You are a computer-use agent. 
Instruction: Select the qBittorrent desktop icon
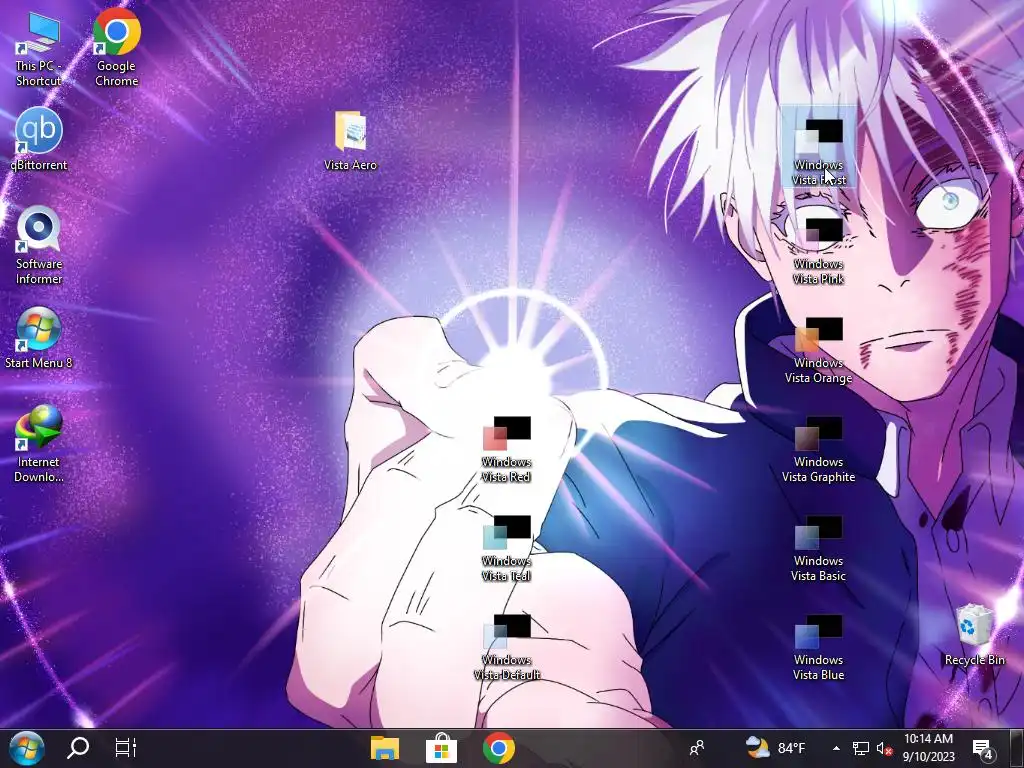pos(39,140)
